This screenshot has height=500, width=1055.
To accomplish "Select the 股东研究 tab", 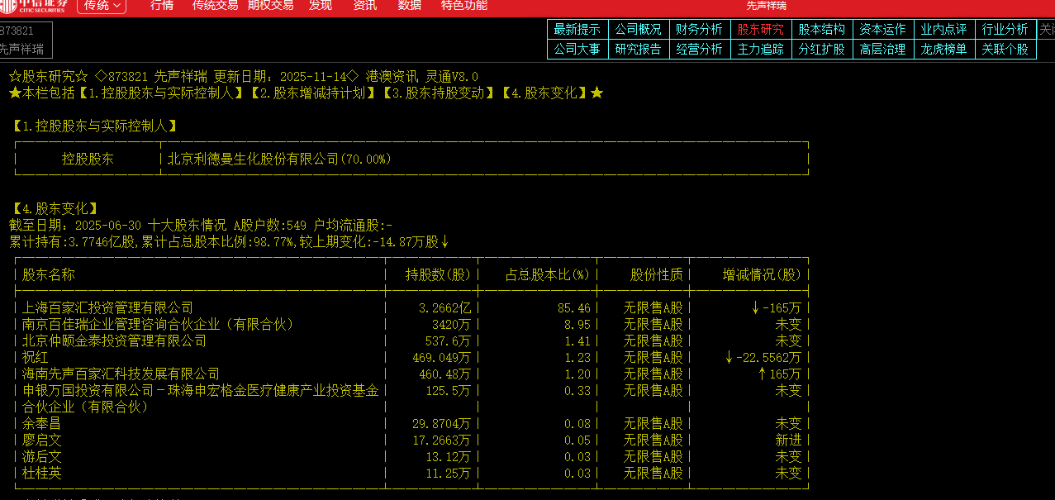I will coord(761,30).
